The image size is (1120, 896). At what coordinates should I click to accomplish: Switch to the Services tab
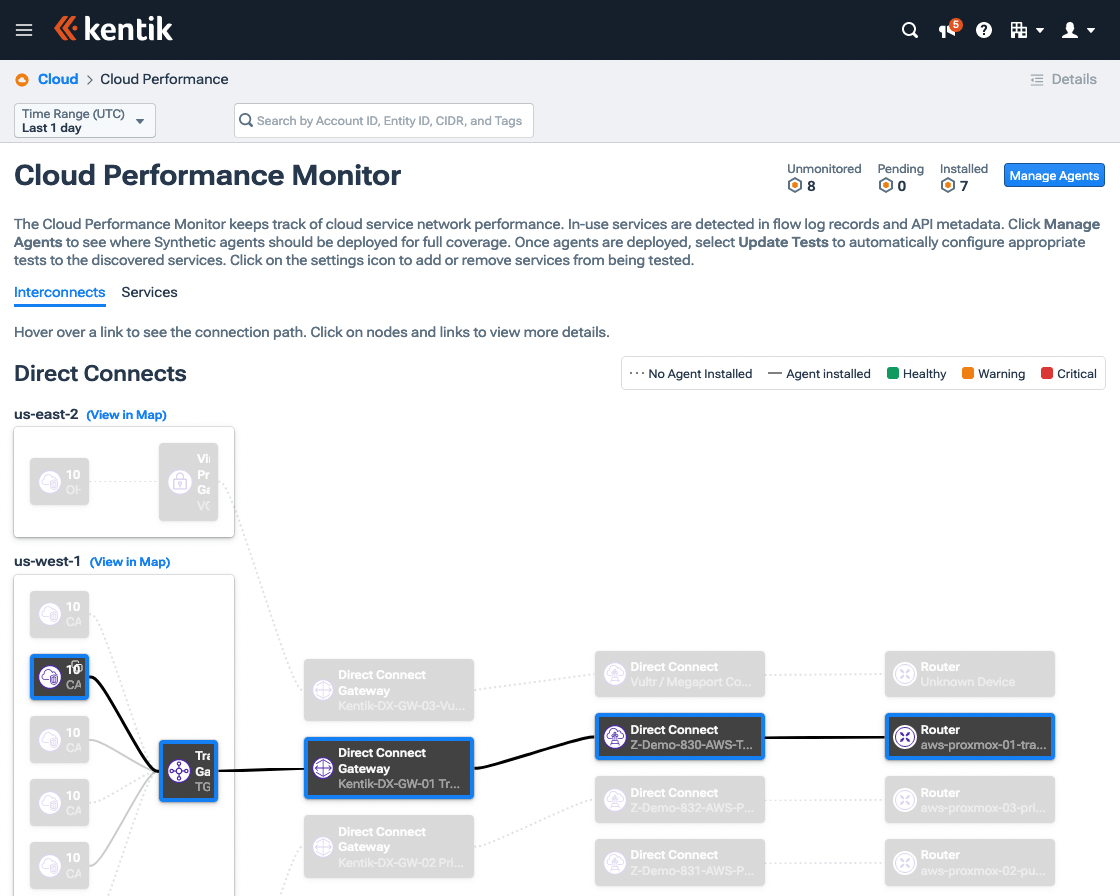pyautogui.click(x=149, y=292)
